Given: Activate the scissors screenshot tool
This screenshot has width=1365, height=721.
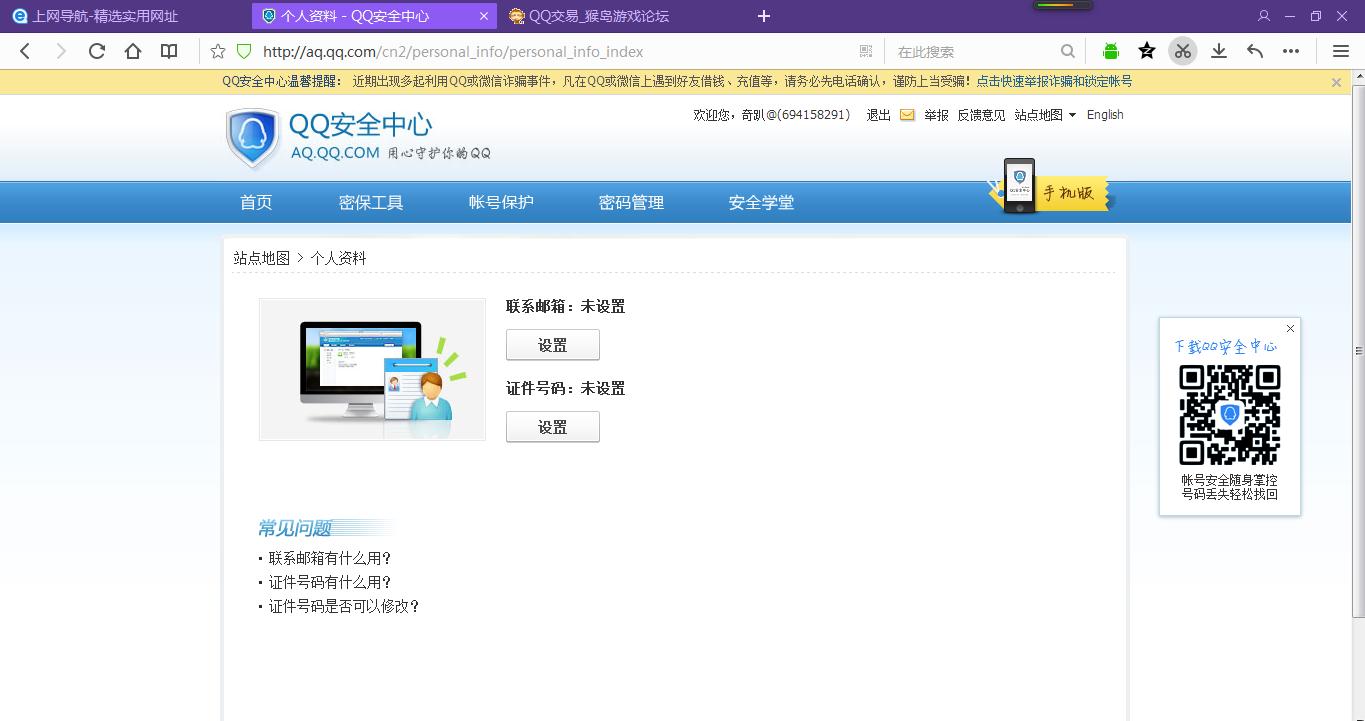Looking at the screenshot, I should point(1183,51).
